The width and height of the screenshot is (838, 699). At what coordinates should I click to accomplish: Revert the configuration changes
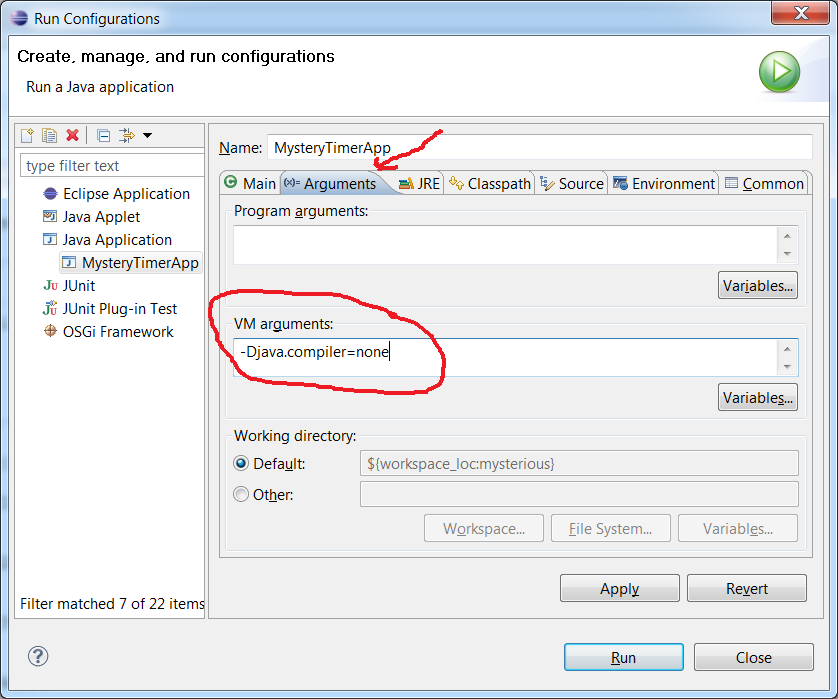[747, 588]
